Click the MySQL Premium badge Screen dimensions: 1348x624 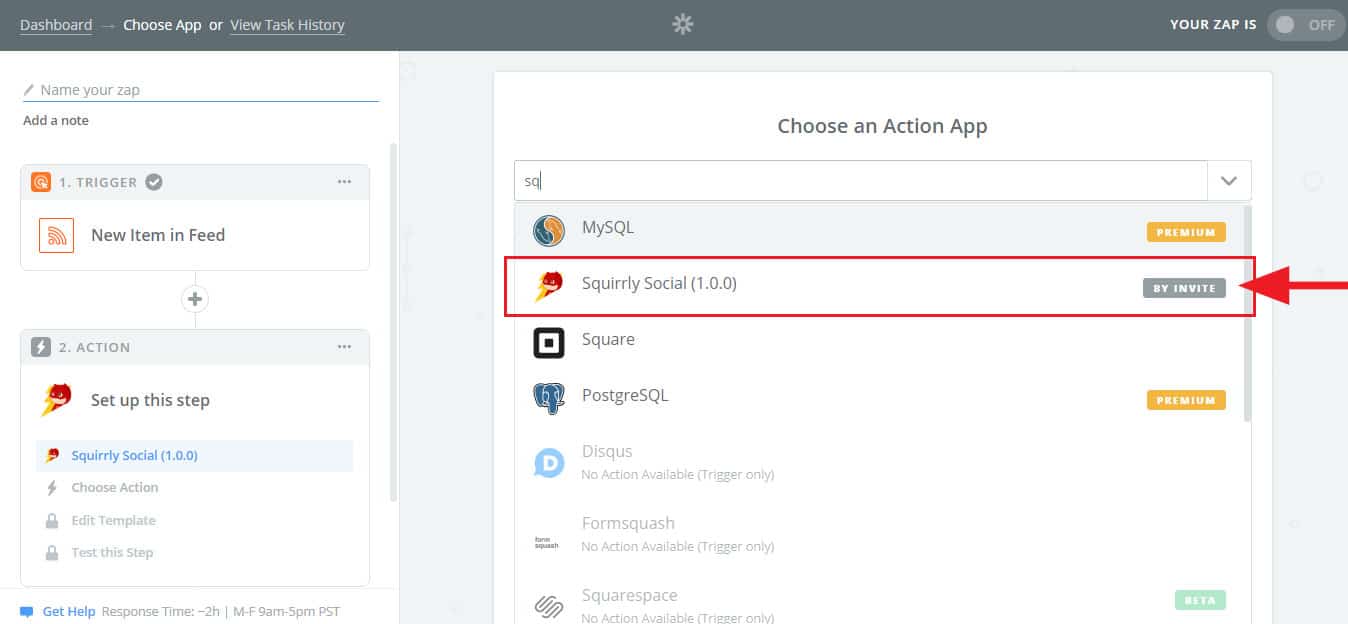(x=1186, y=232)
